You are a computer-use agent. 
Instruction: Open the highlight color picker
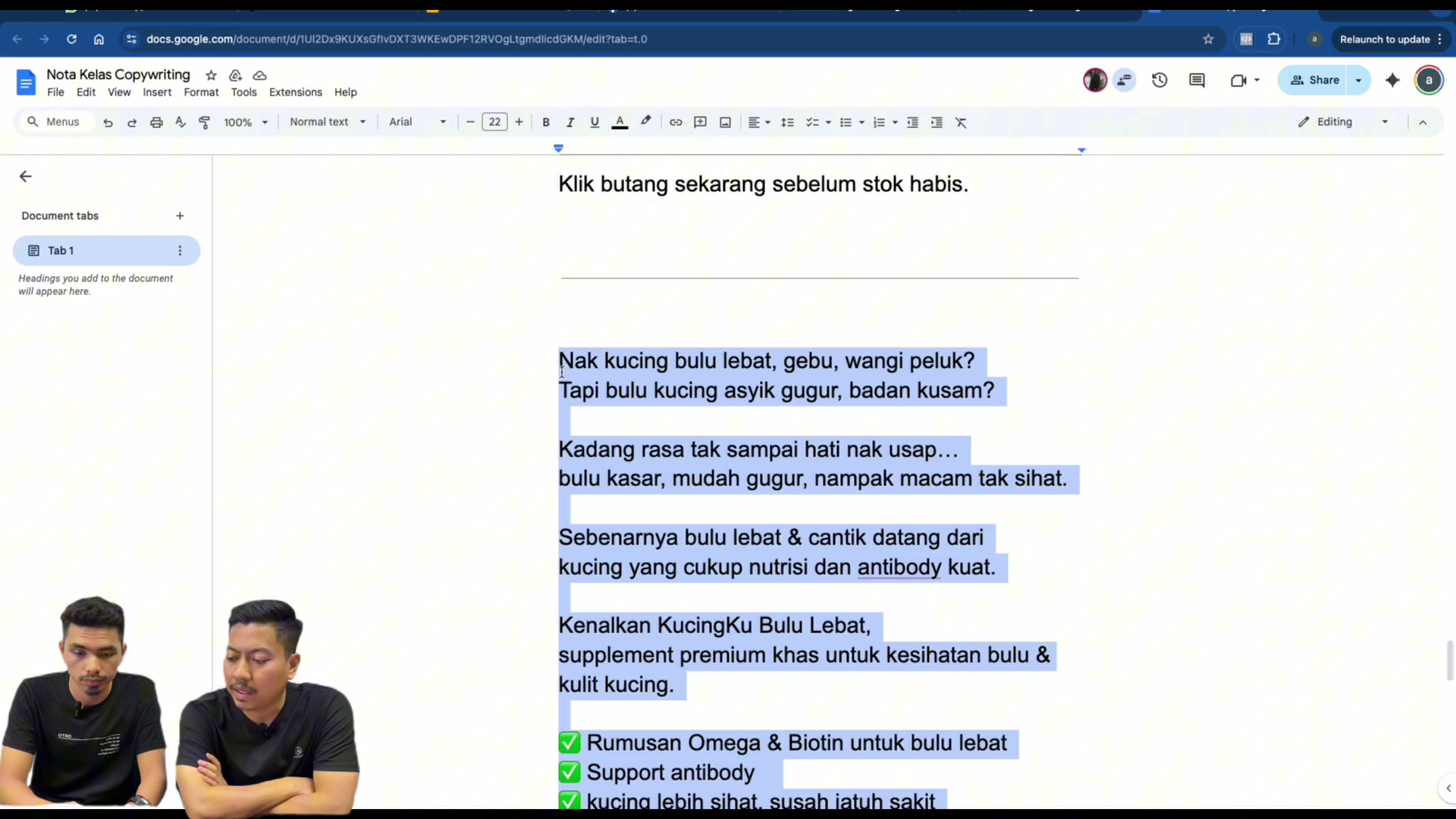click(x=645, y=122)
